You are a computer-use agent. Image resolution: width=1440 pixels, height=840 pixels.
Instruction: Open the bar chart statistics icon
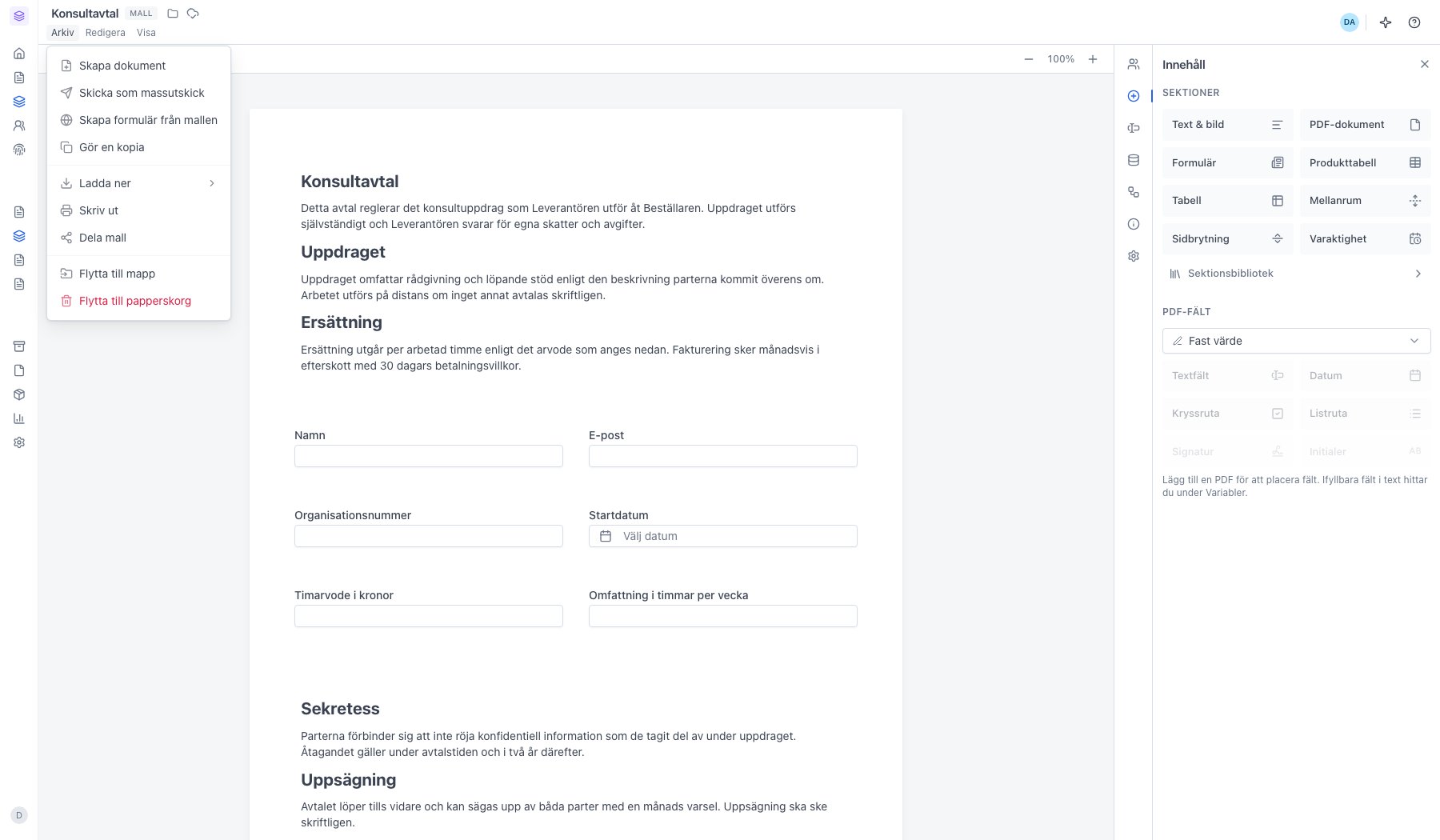(x=19, y=418)
